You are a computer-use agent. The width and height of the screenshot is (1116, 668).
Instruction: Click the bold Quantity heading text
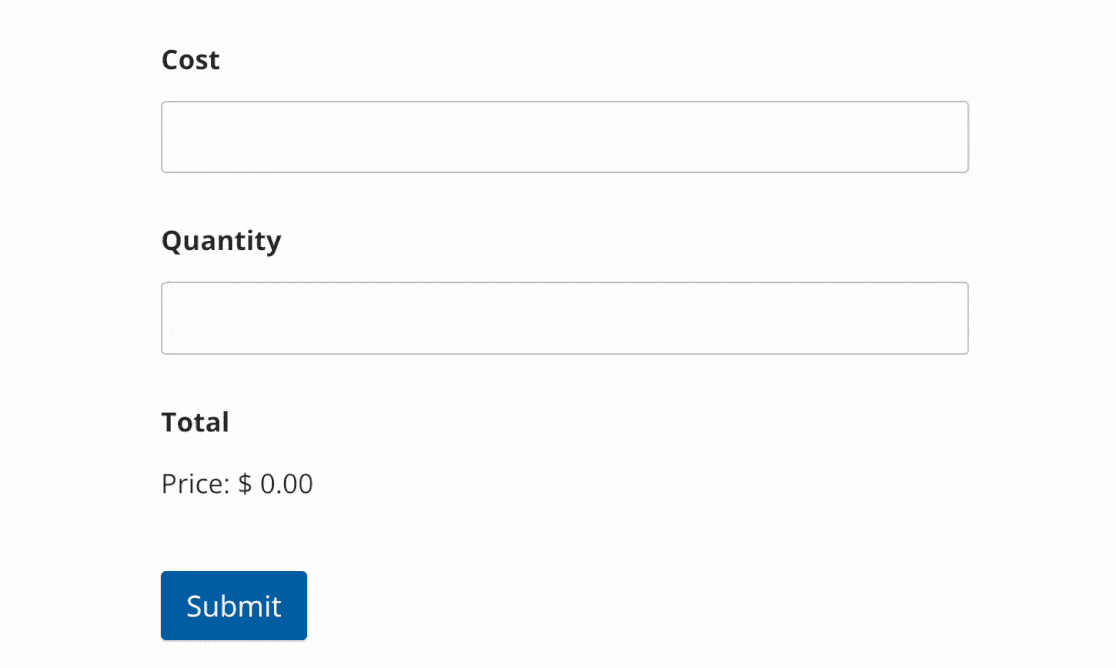coord(221,240)
